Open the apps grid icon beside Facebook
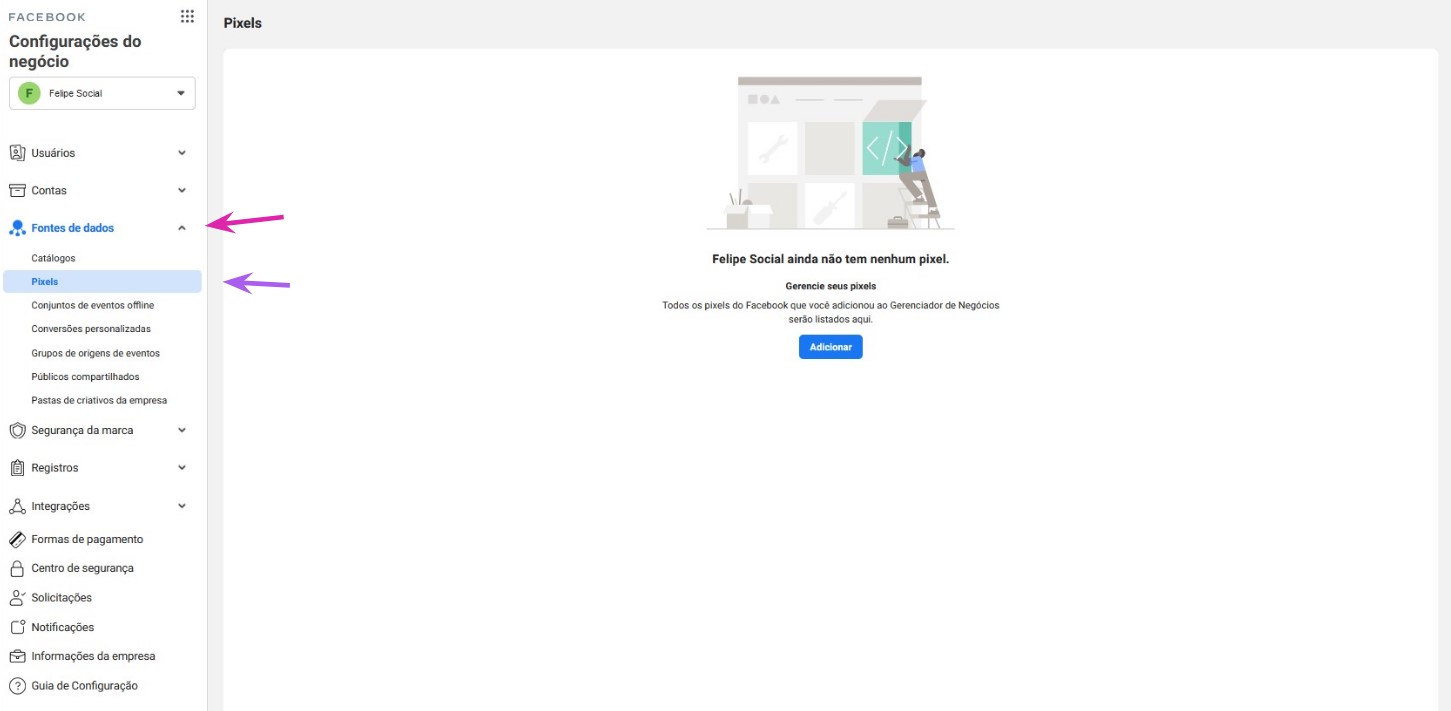The width and height of the screenshot is (1451, 711). (187, 16)
